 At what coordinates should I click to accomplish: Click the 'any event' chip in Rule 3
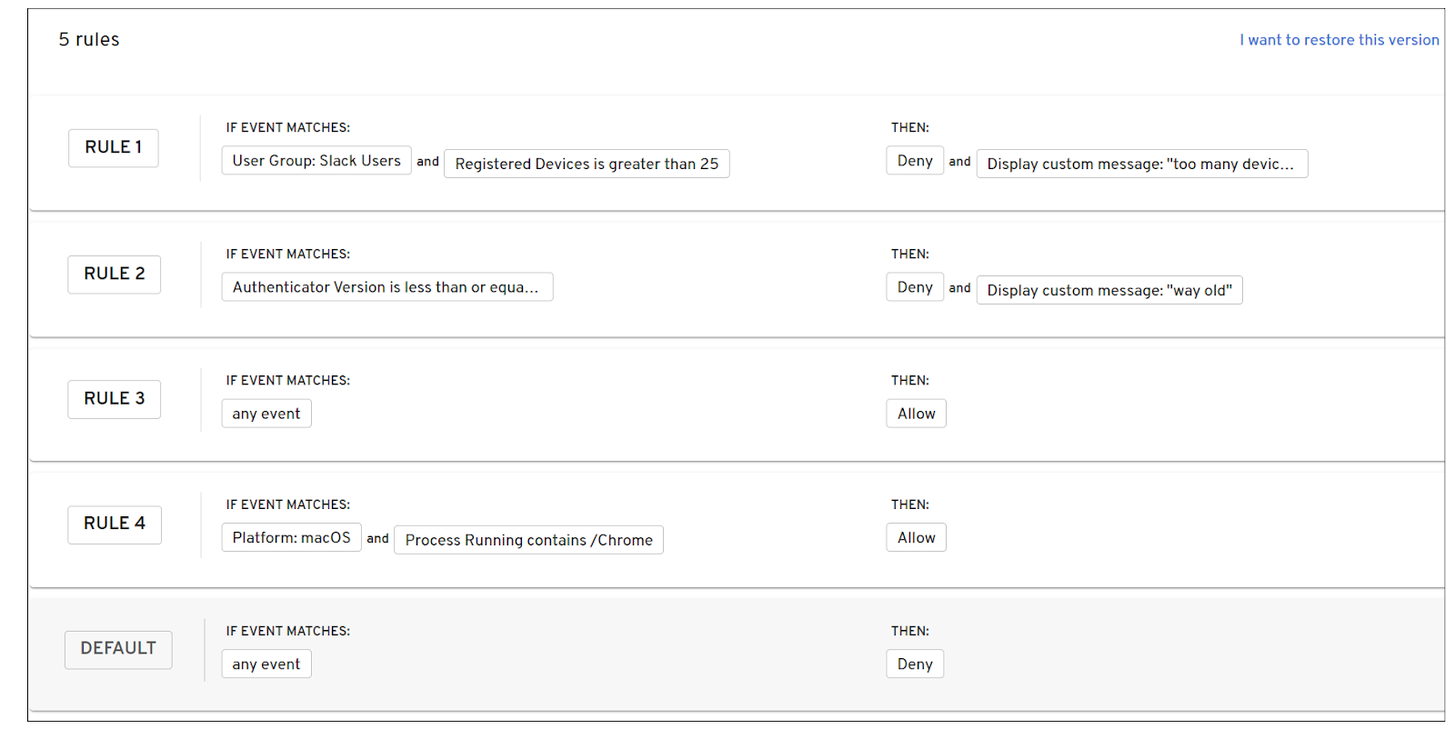(x=266, y=414)
